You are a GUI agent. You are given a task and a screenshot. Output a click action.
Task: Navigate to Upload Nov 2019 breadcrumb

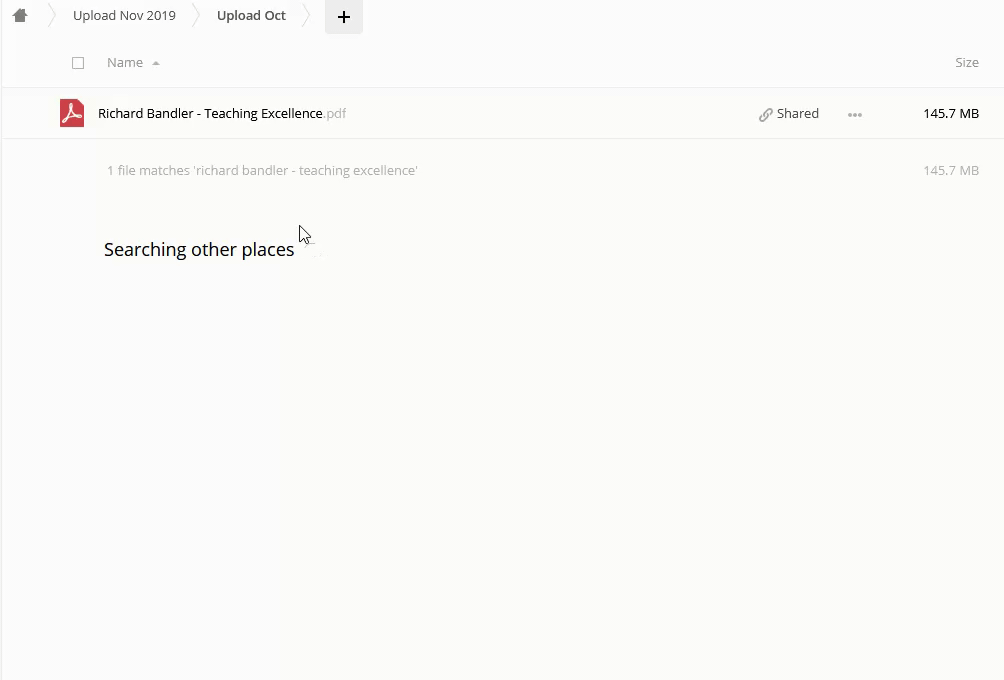[x=124, y=16]
